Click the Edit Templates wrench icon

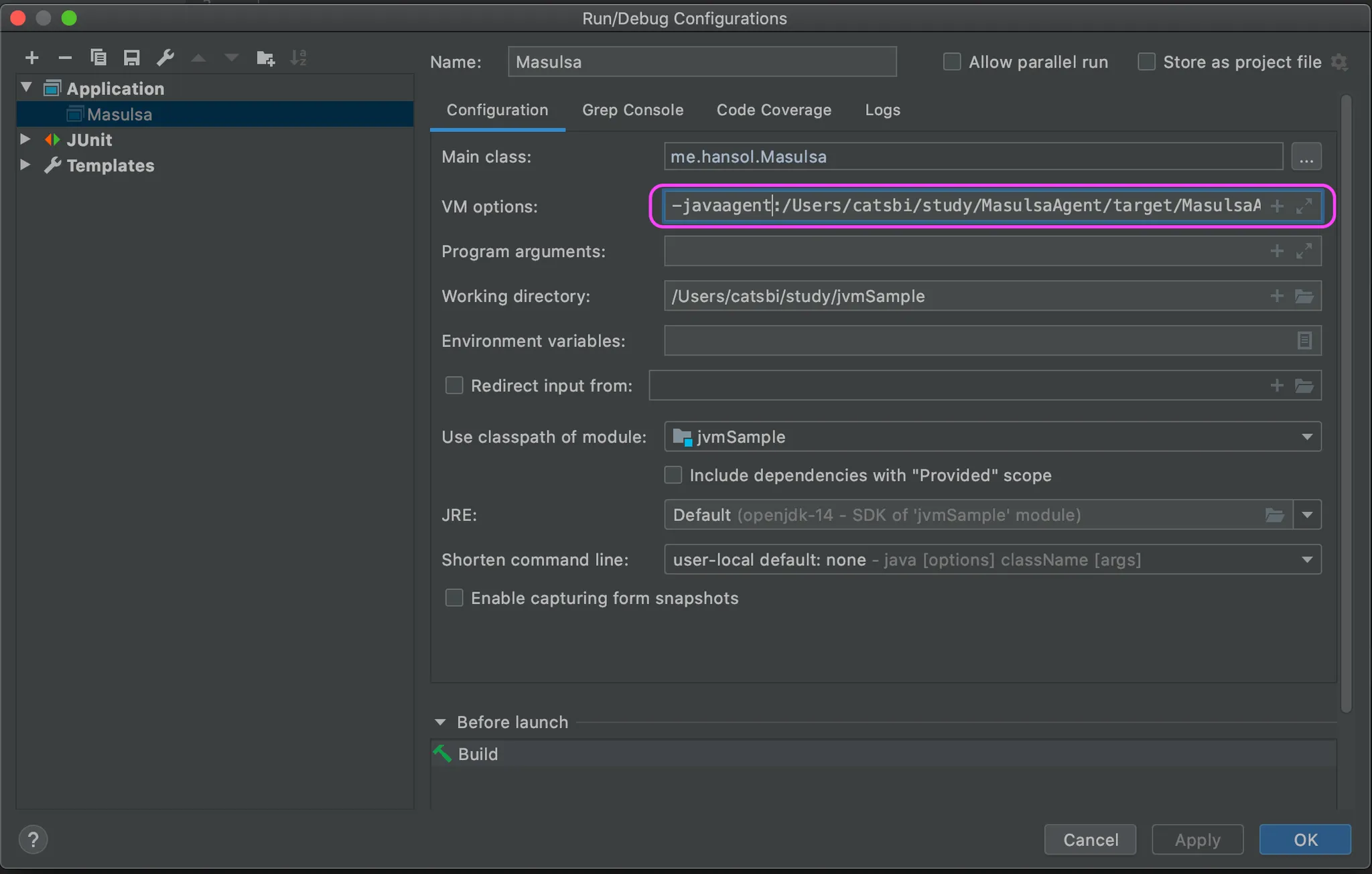coord(165,58)
